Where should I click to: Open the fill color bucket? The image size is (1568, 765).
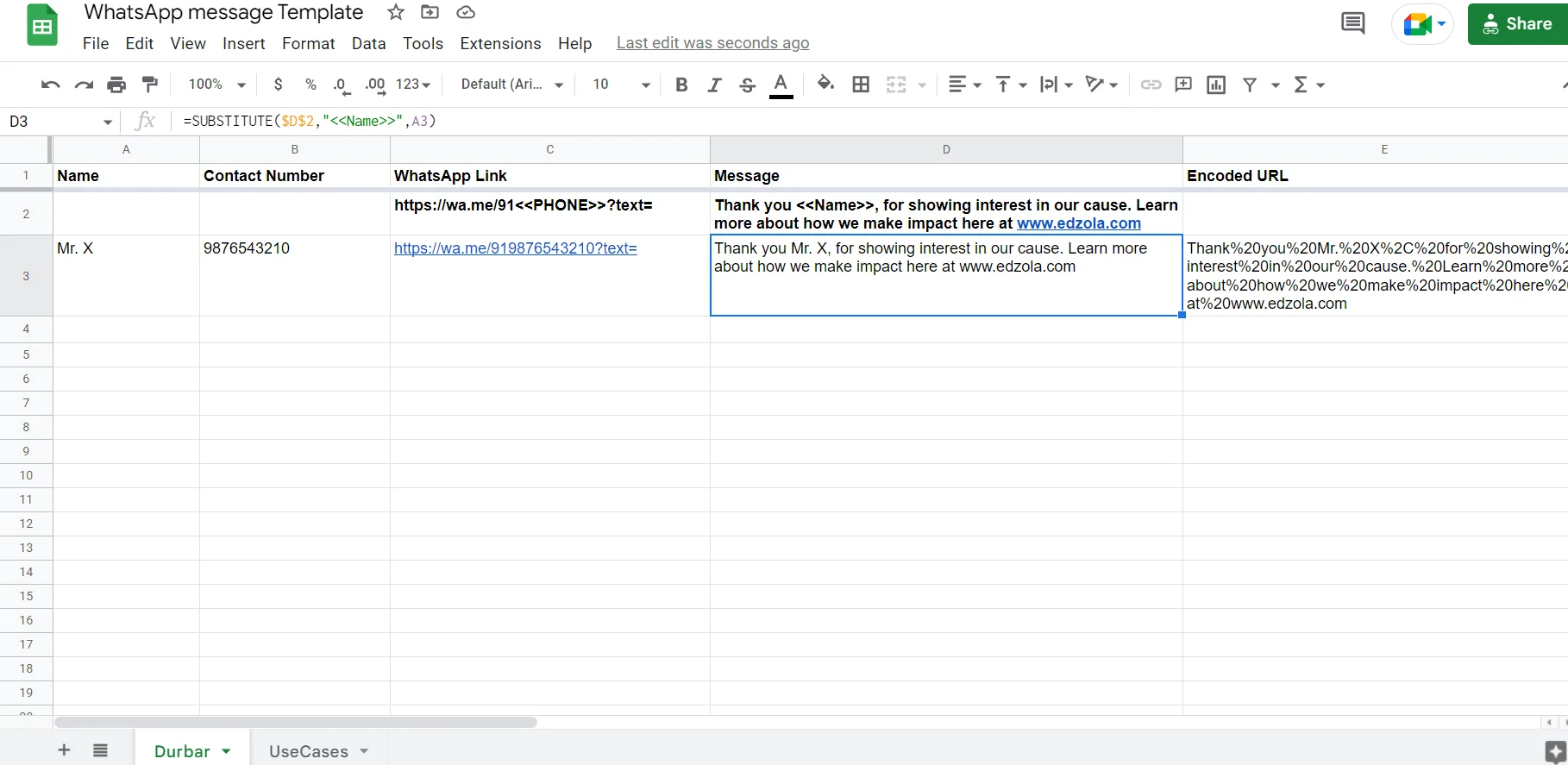click(825, 84)
